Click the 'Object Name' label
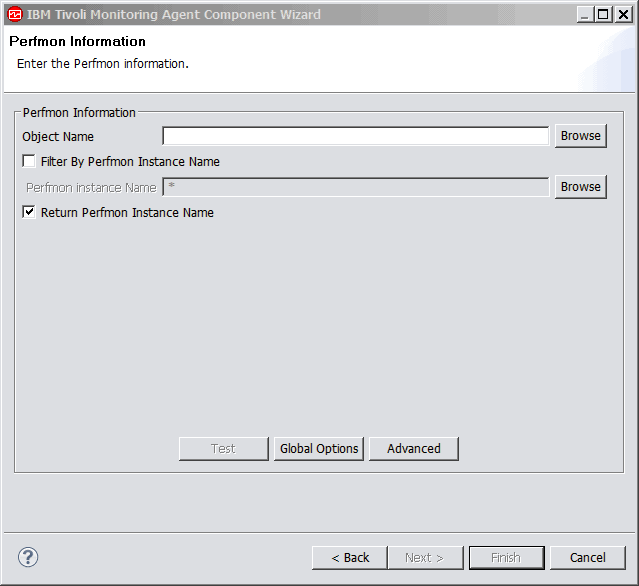 point(58,137)
